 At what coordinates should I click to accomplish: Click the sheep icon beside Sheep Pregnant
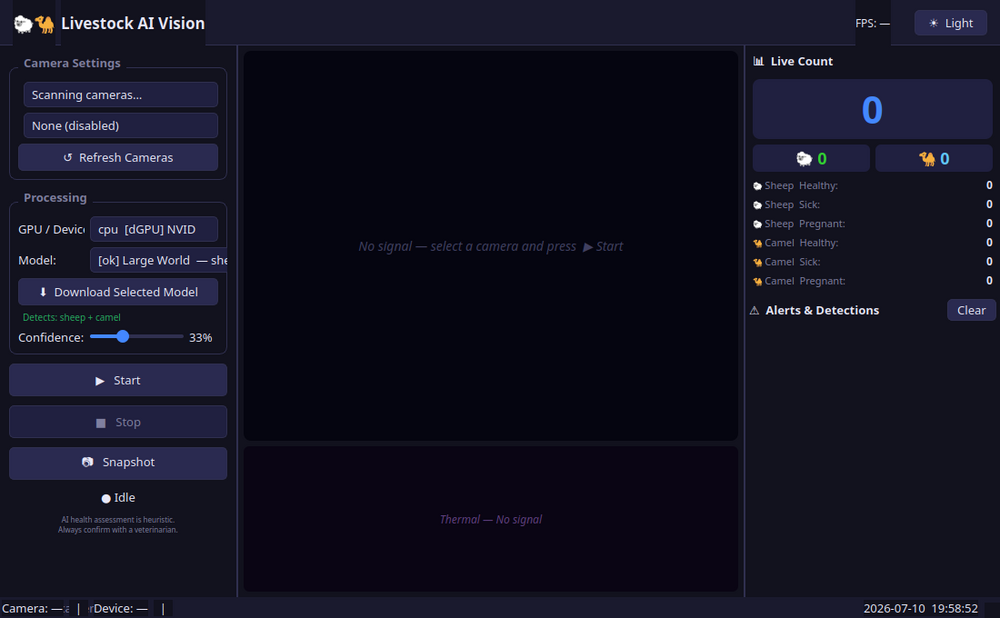click(x=757, y=224)
